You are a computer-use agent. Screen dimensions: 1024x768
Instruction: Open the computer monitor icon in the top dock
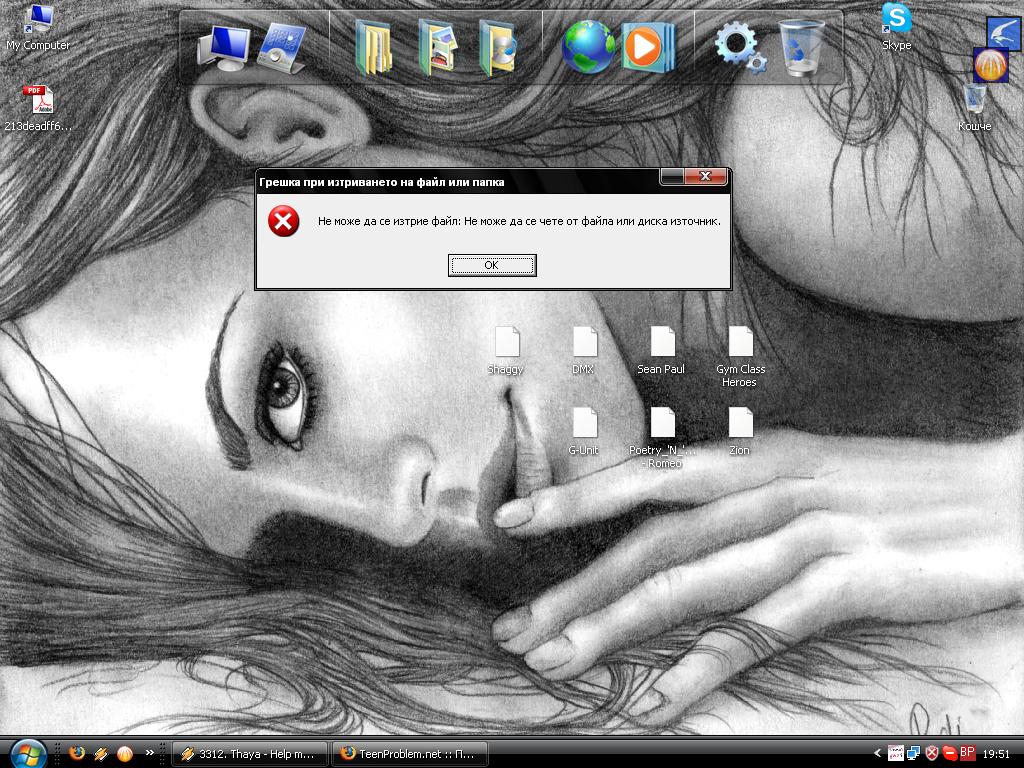click(223, 48)
